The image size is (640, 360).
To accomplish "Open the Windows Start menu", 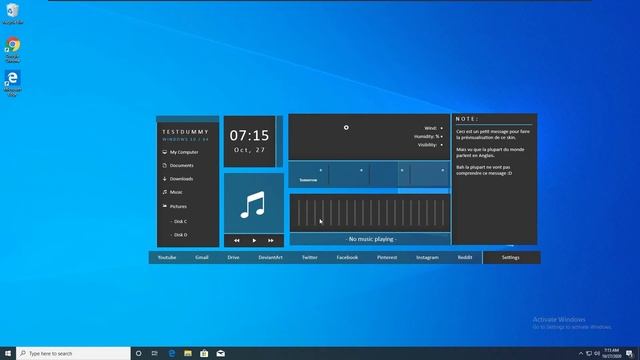I will click(8, 353).
